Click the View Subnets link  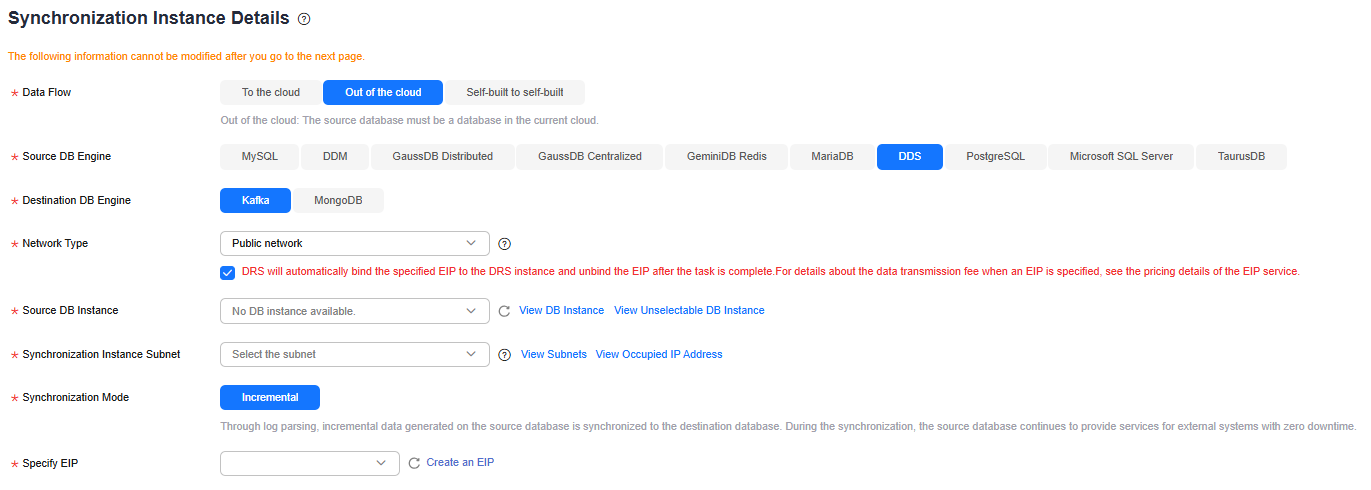(x=554, y=355)
